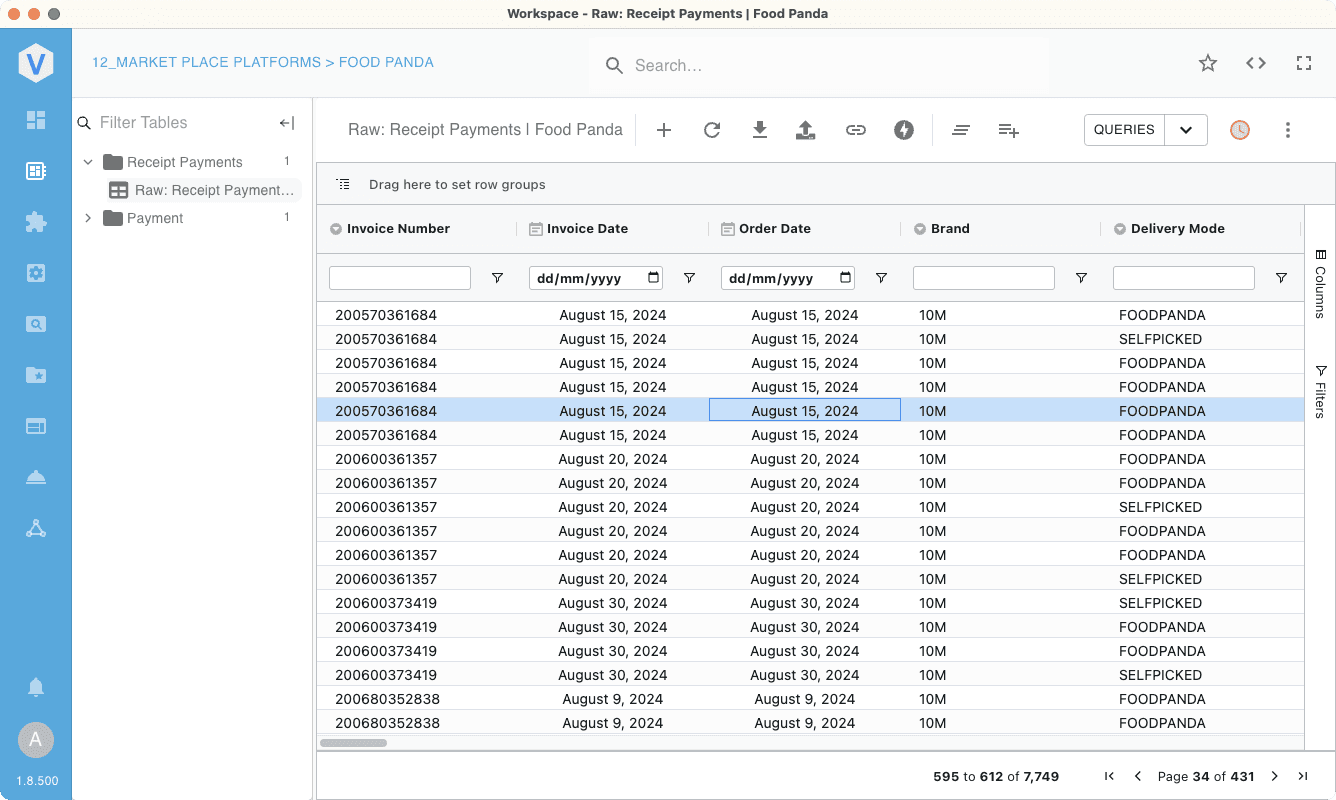Viewport: 1336px width, 800px height.
Task: Go to the last page
Action: tap(1303, 776)
